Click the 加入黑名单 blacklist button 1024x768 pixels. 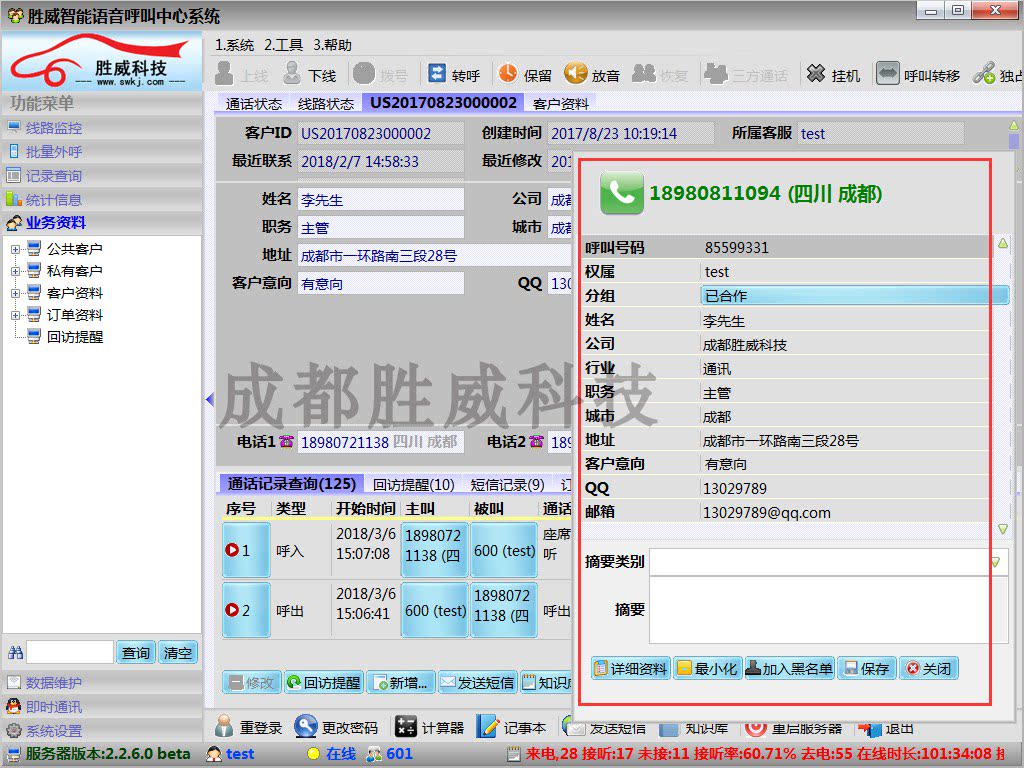[x=790, y=668]
